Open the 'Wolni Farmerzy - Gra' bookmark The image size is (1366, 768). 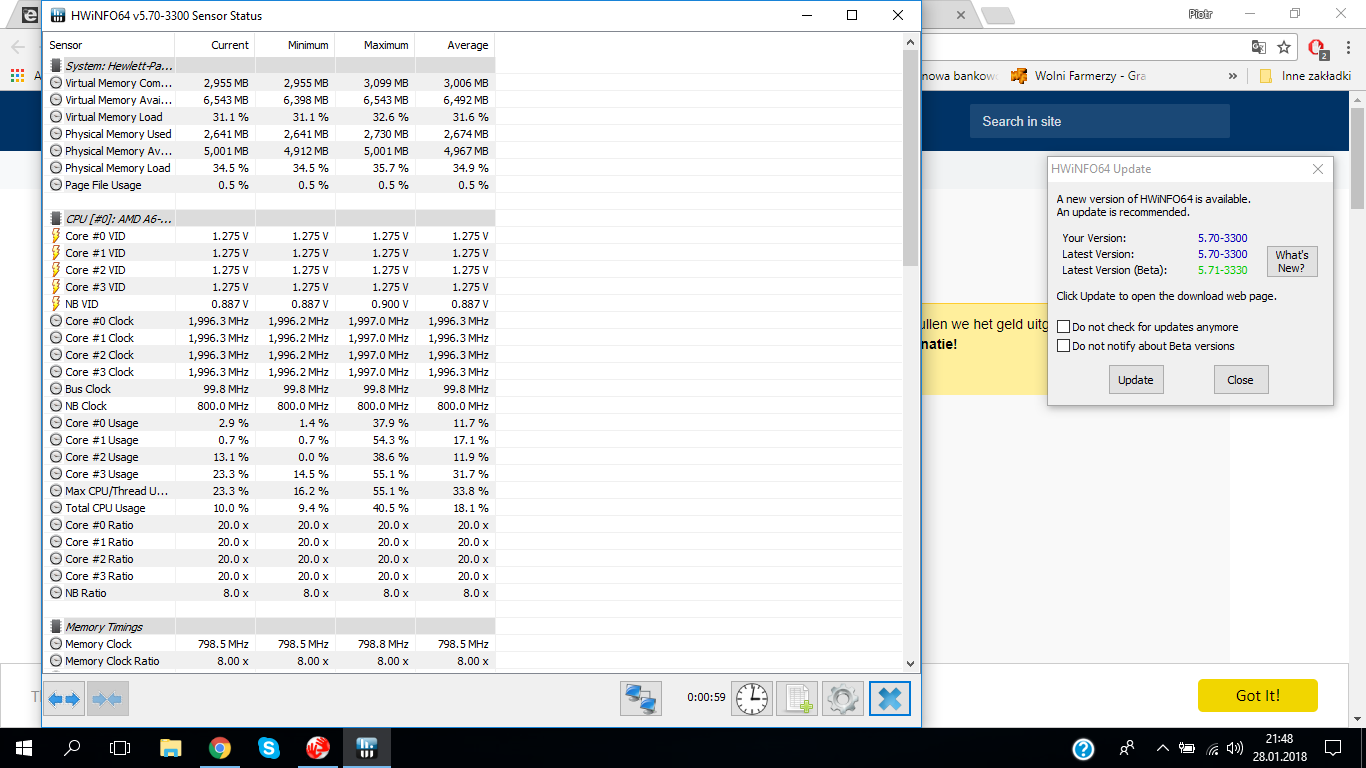coord(1078,76)
